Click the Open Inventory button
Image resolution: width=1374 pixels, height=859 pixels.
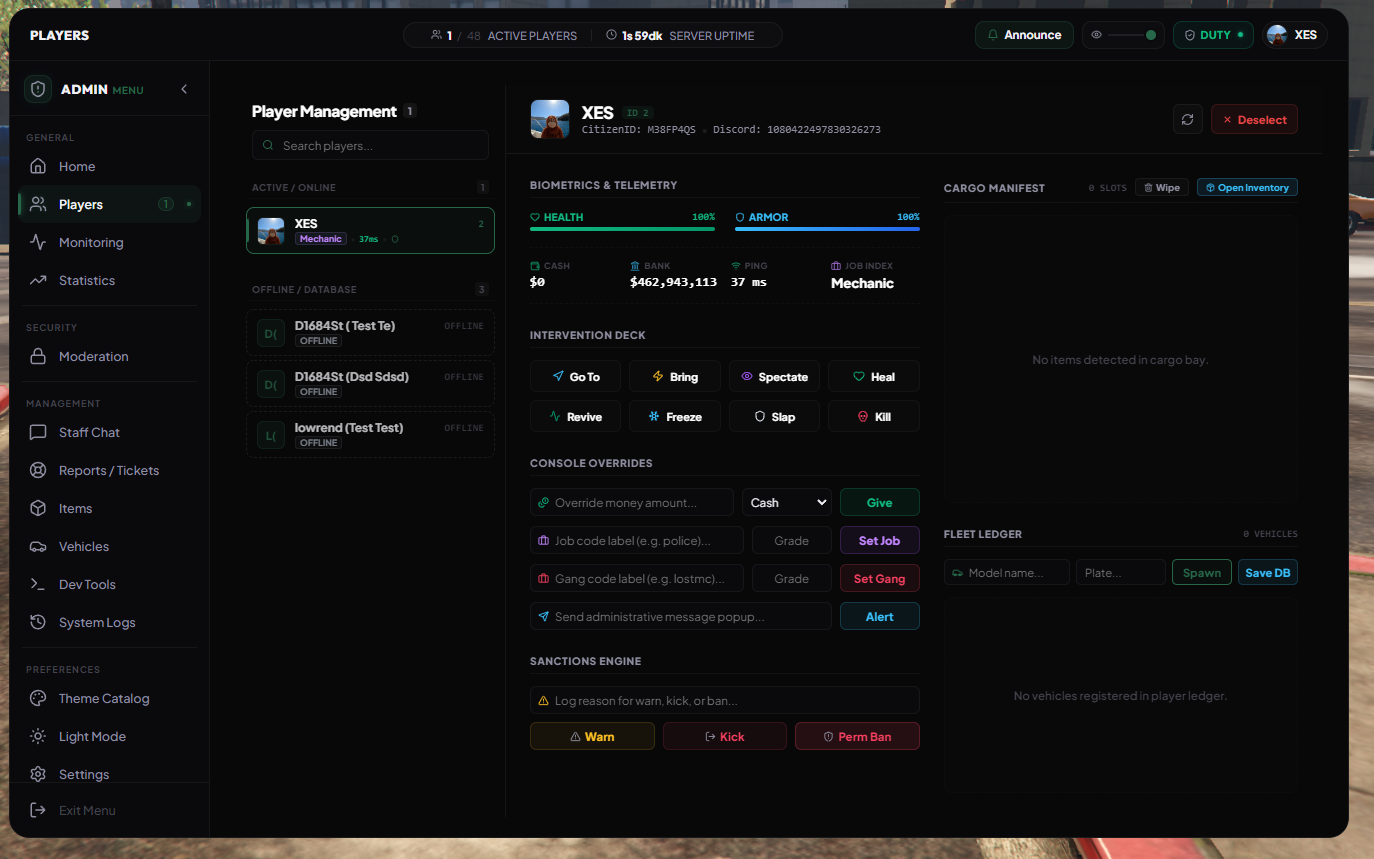coord(1247,187)
